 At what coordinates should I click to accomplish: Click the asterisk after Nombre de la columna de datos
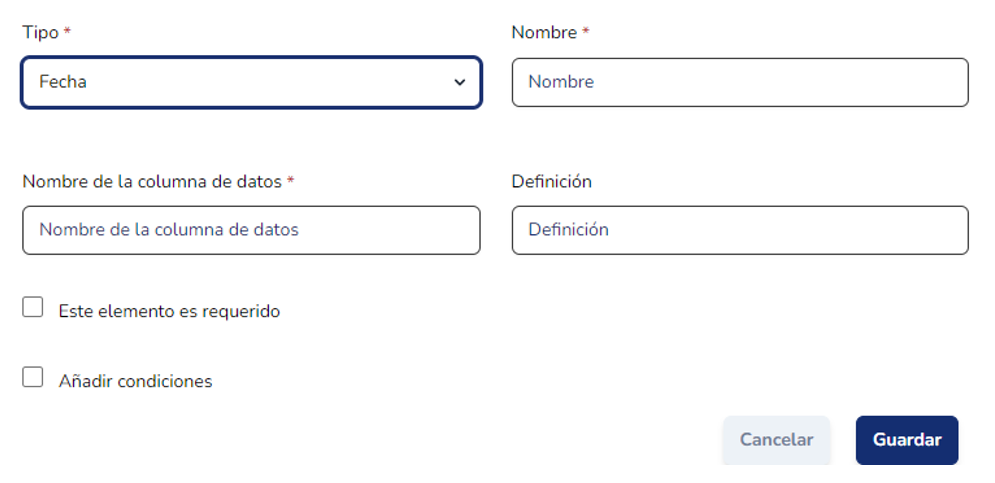click(x=291, y=181)
